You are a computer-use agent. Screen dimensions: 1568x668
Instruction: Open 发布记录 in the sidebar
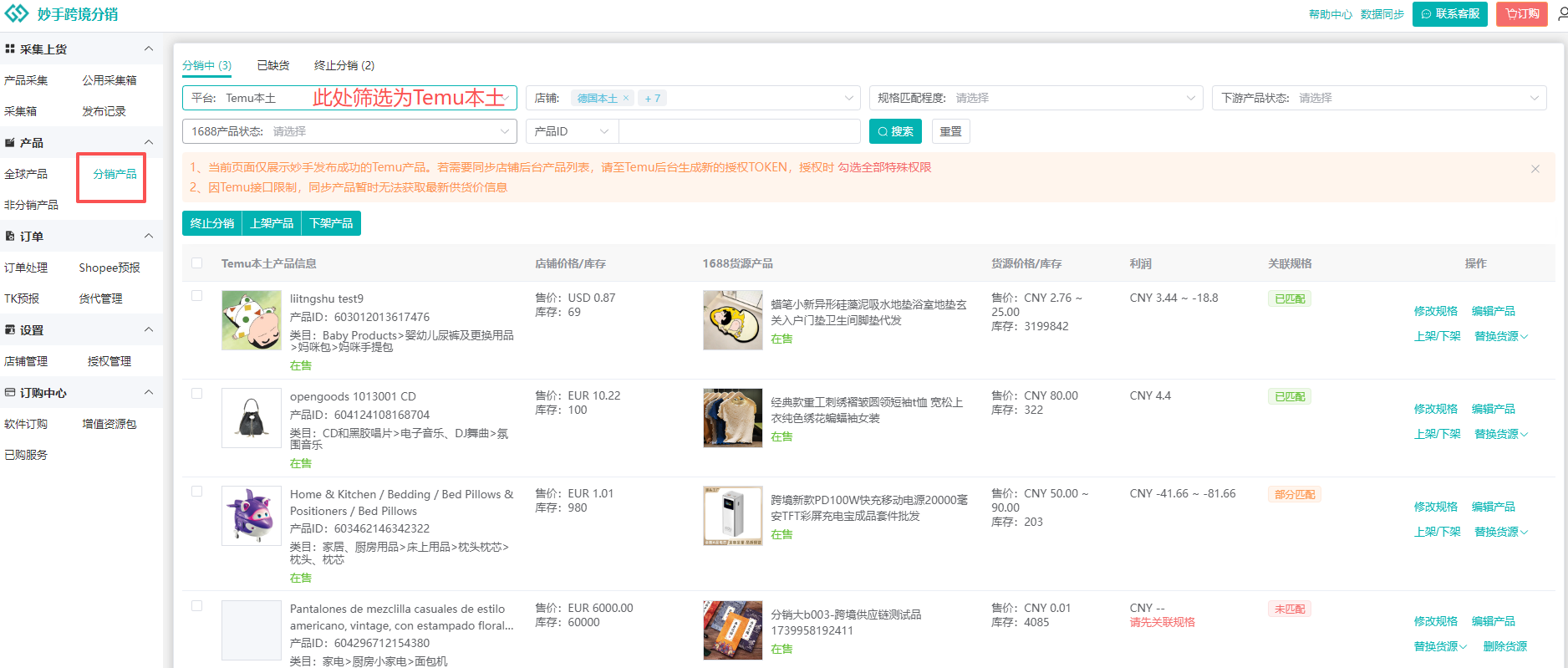[x=104, y=111]
